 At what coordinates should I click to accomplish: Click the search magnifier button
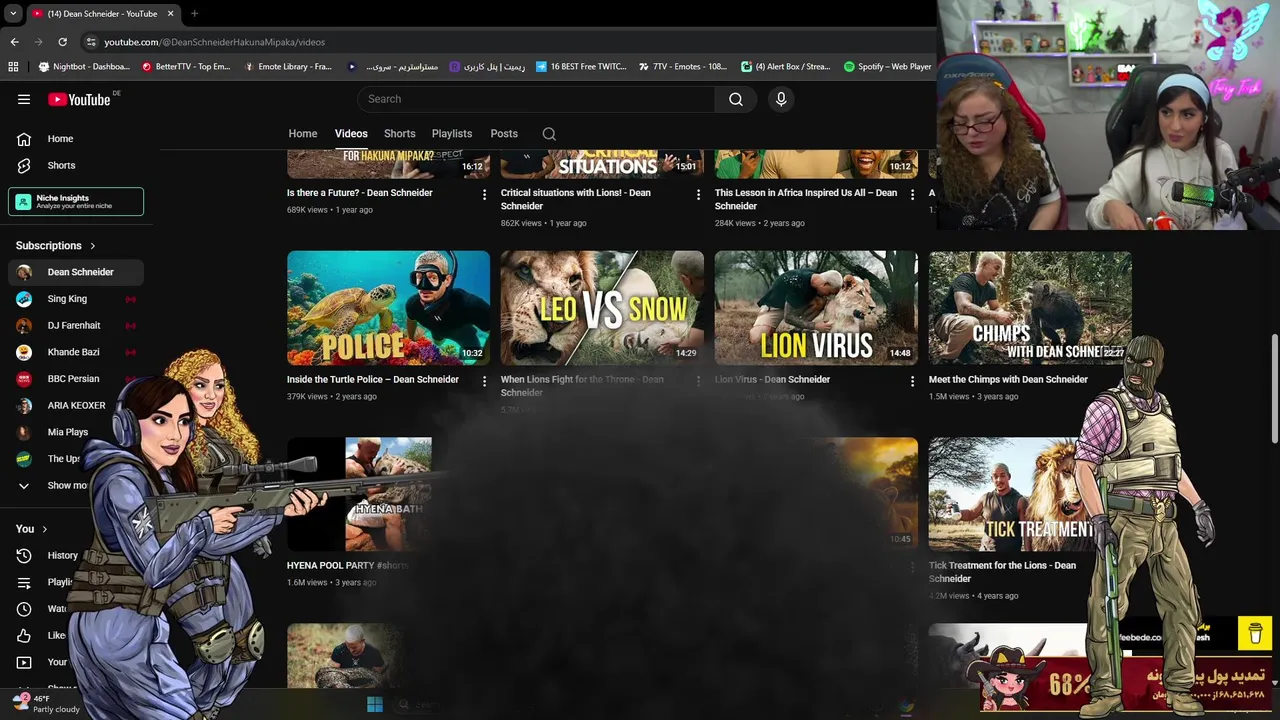tap(736, 99)
